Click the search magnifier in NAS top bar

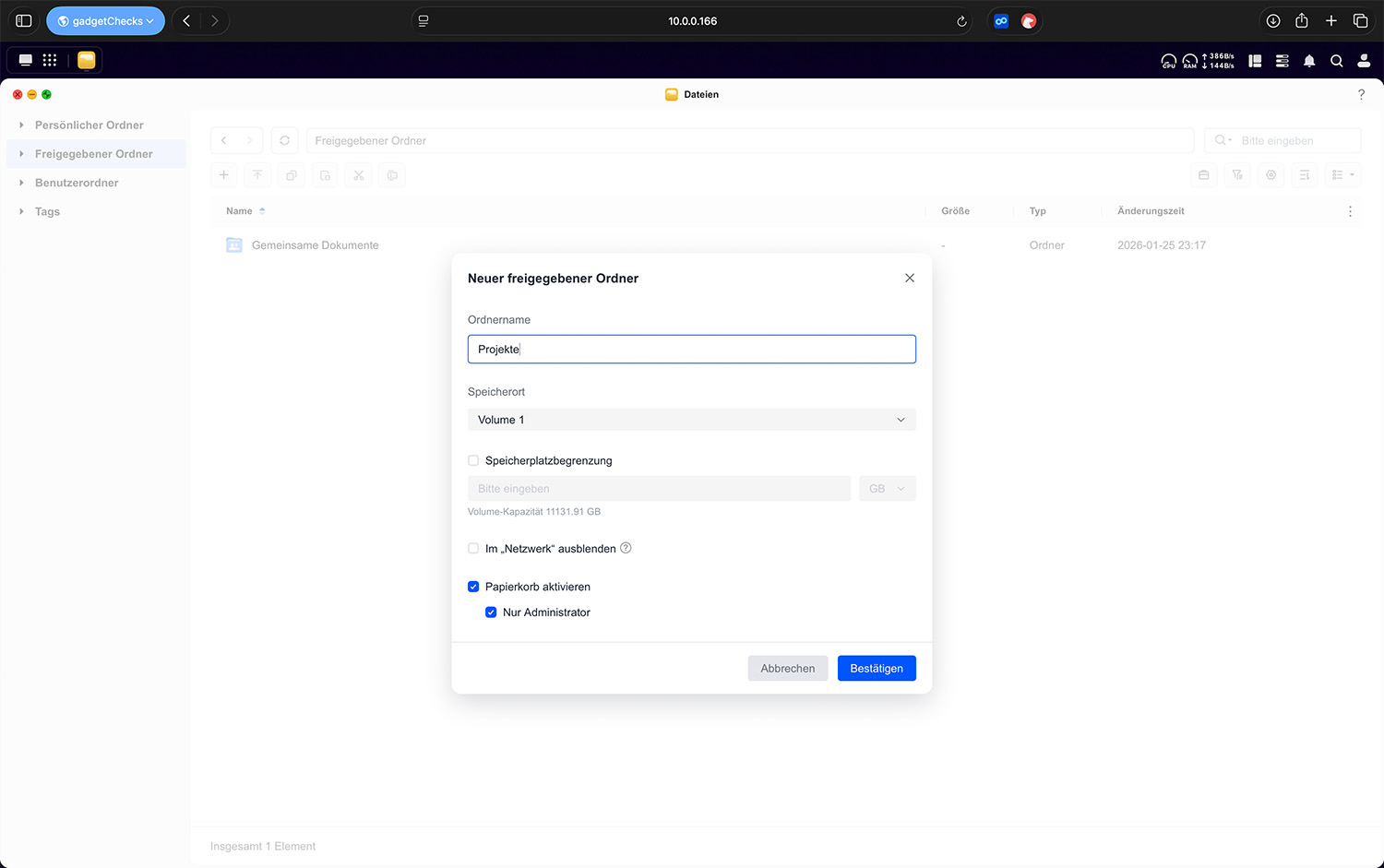click(x=1336, y=61)
